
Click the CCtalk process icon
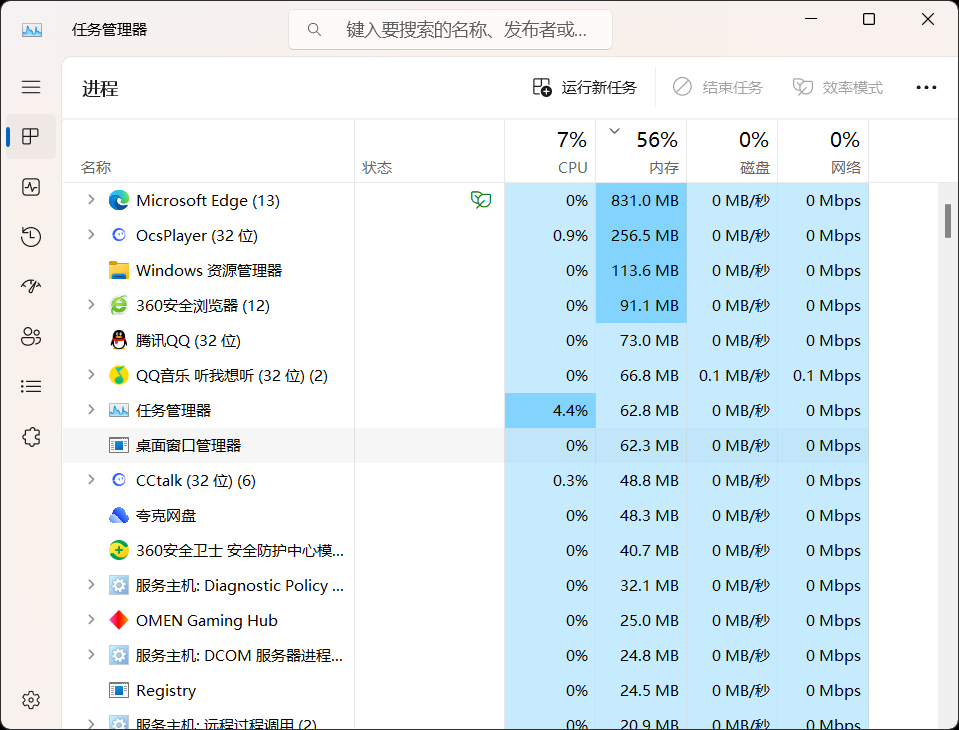tap(119, 480)
